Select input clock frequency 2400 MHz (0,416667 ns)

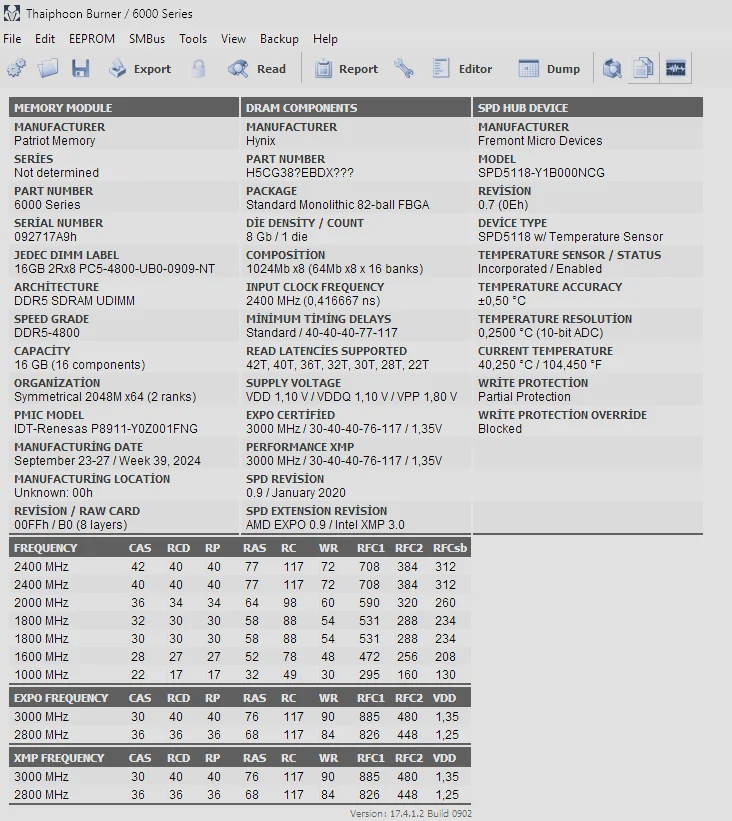pyautogui.click(x=313, y=301)
